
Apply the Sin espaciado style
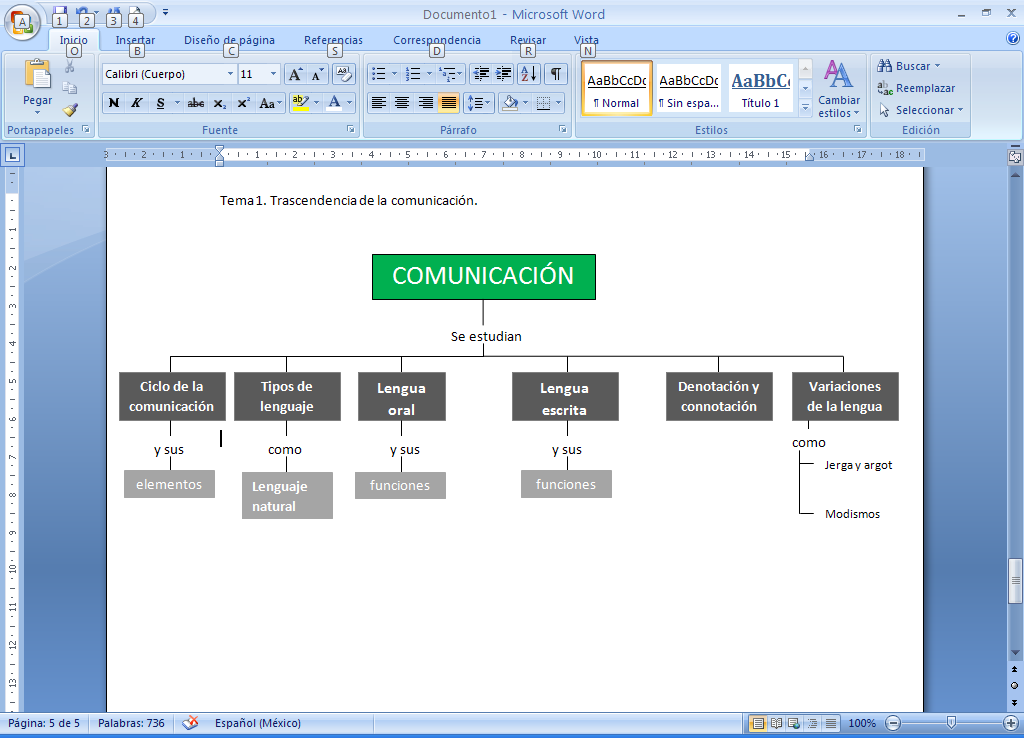pyautogui.click(x=688, y=88)
